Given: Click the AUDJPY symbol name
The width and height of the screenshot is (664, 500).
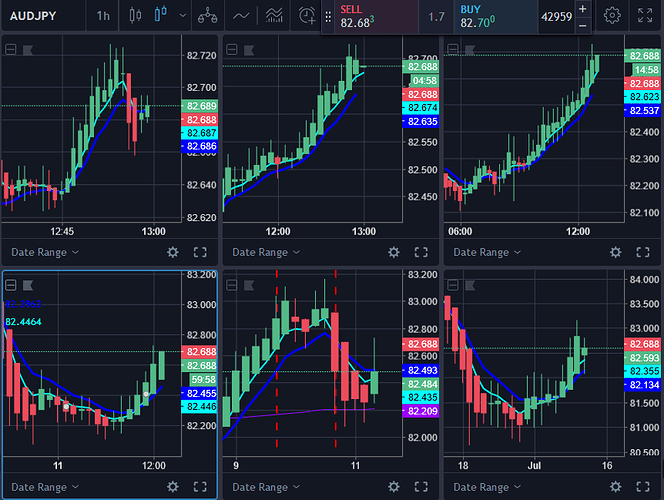Looking at the screenshot, I should pos(33,15).
